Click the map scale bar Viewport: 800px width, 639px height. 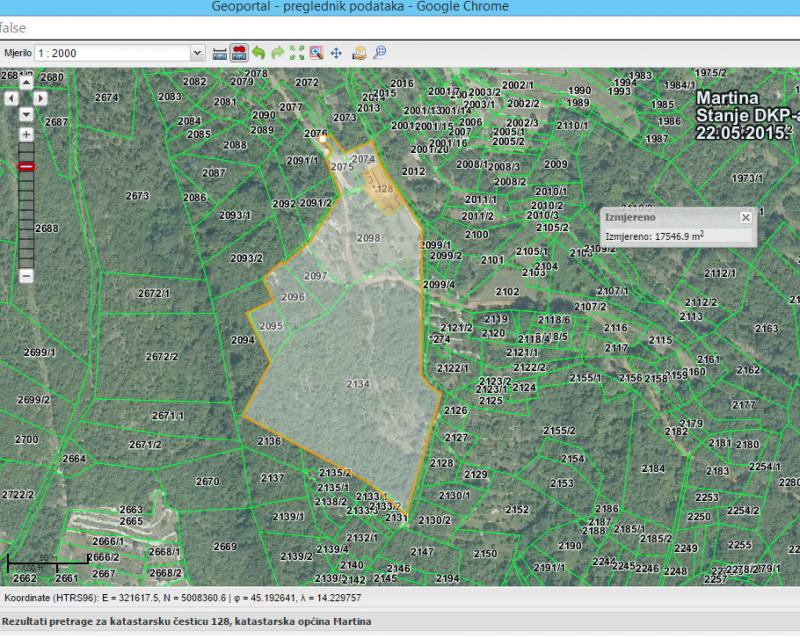[47, 563]
